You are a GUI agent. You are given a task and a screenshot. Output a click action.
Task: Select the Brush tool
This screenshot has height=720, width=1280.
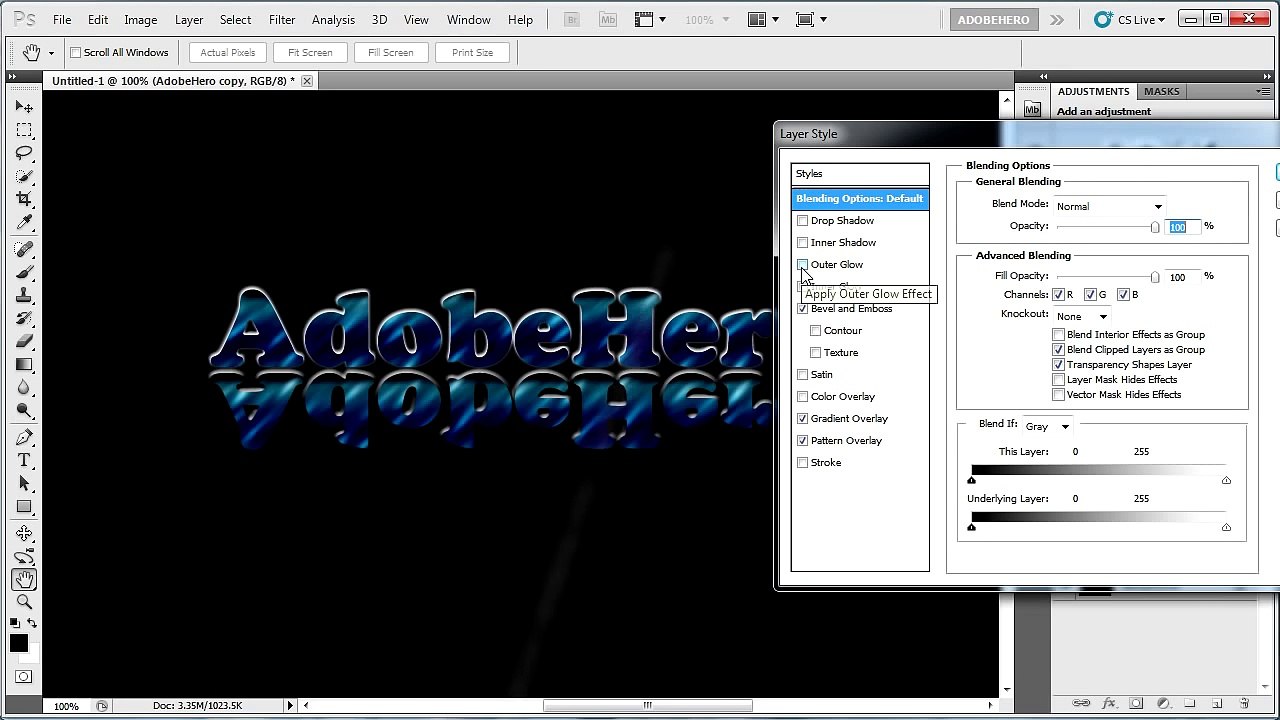click(x=24, y=273)
